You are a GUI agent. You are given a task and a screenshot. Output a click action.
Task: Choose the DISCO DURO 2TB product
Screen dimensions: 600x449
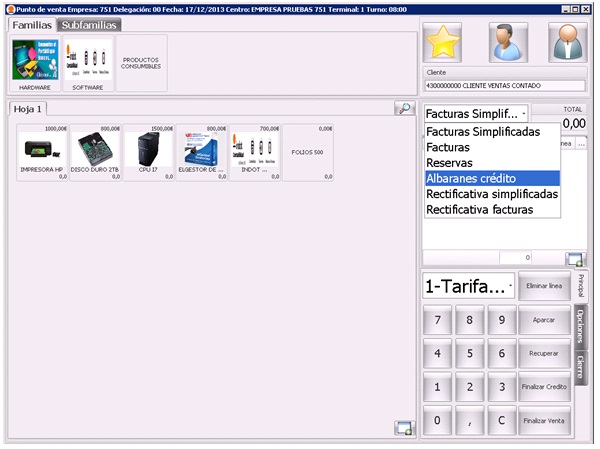96,152
